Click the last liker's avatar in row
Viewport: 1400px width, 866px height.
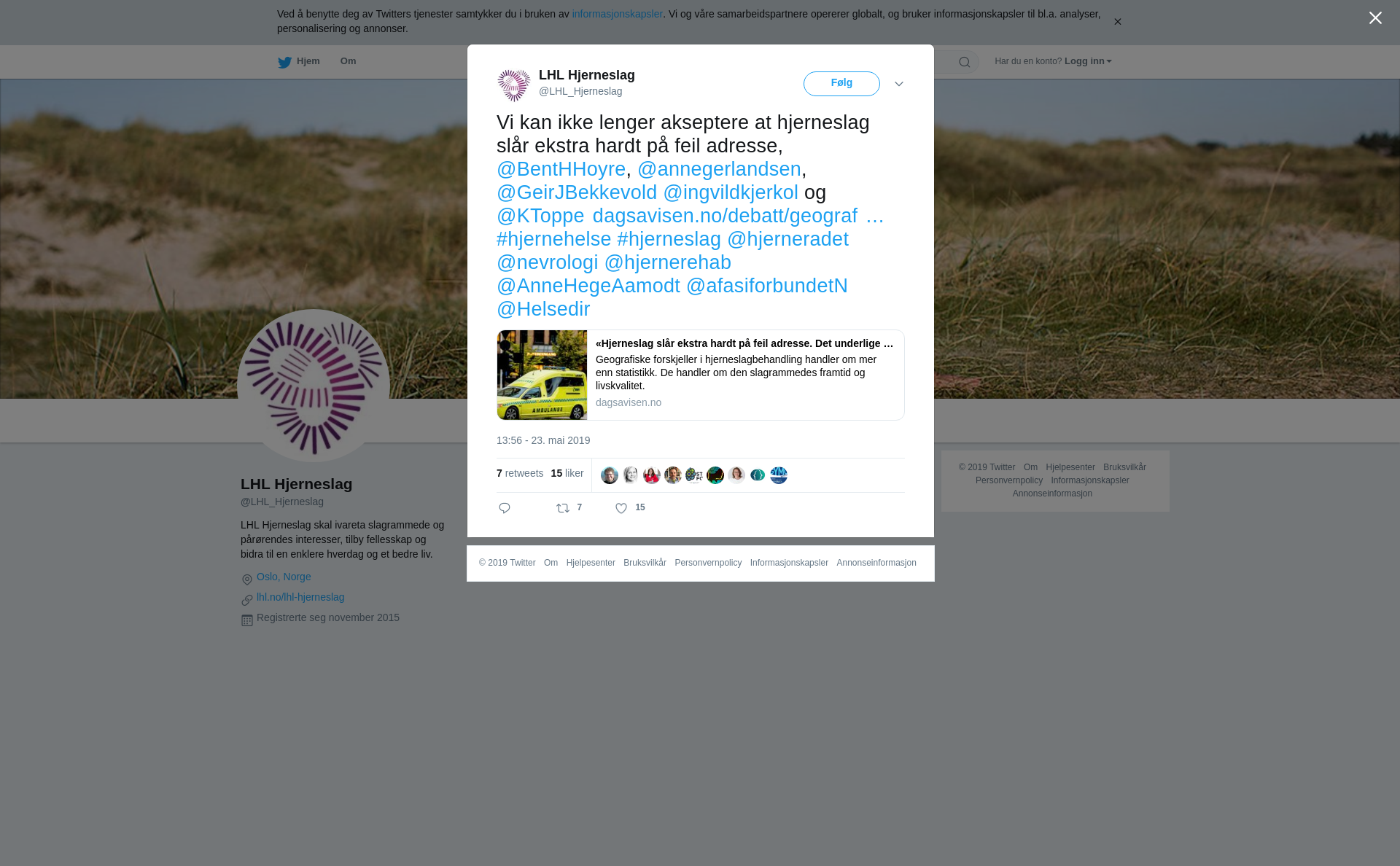click(x=779, y=475)
